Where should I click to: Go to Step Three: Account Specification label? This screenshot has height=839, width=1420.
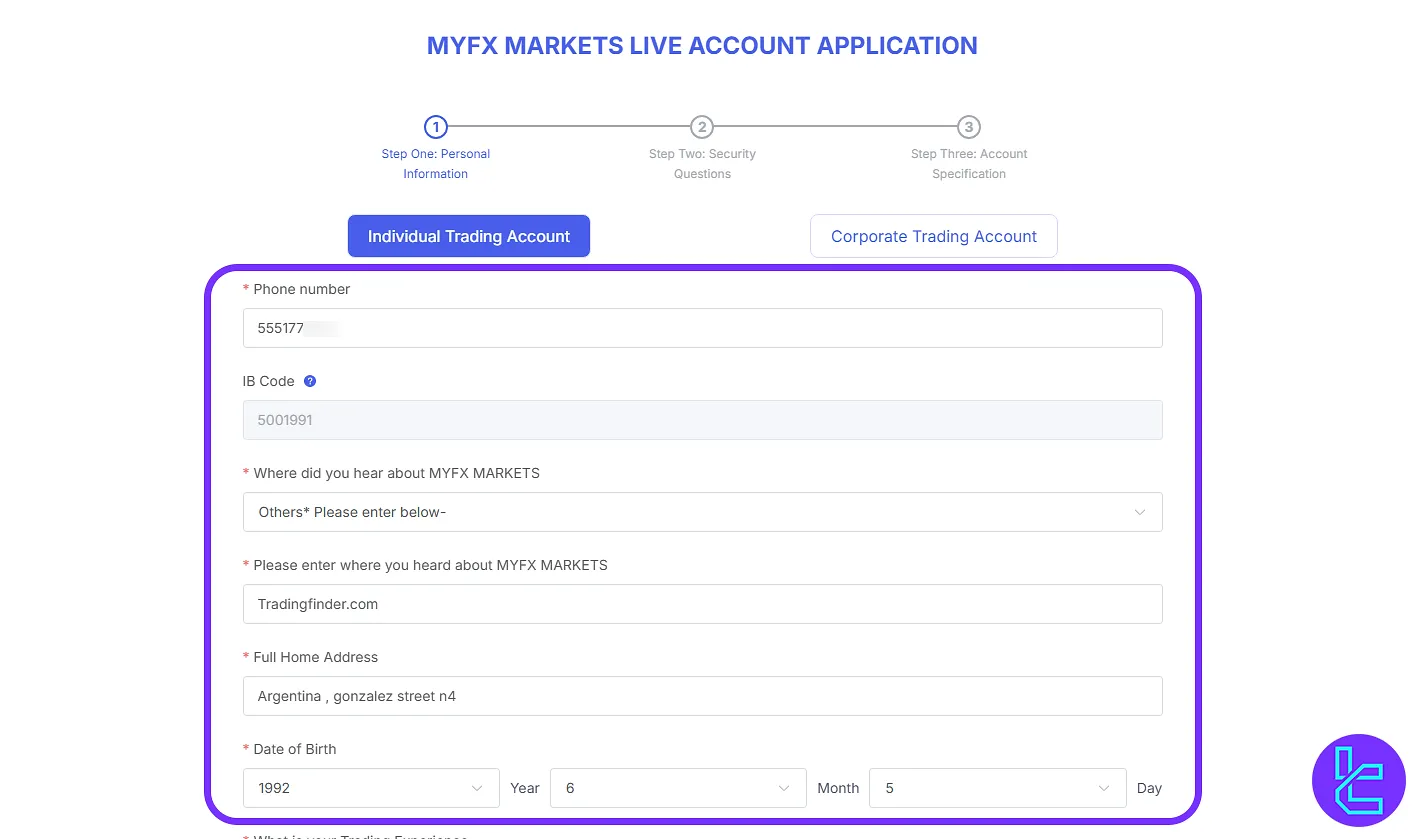point(968,164)
